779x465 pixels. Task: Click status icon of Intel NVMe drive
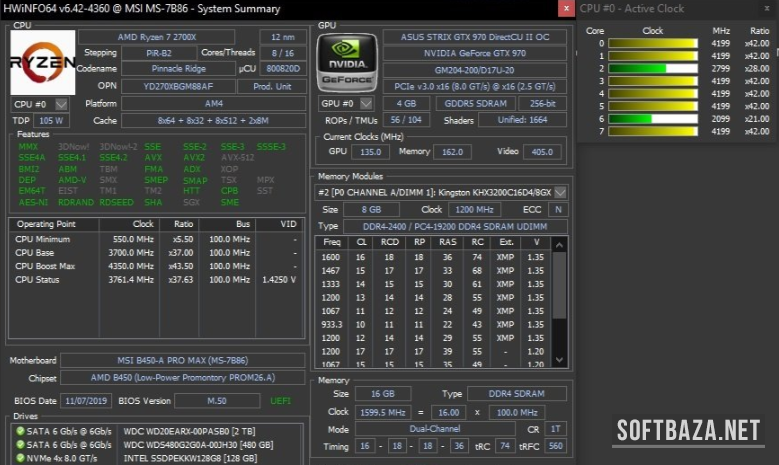point(20,458)
